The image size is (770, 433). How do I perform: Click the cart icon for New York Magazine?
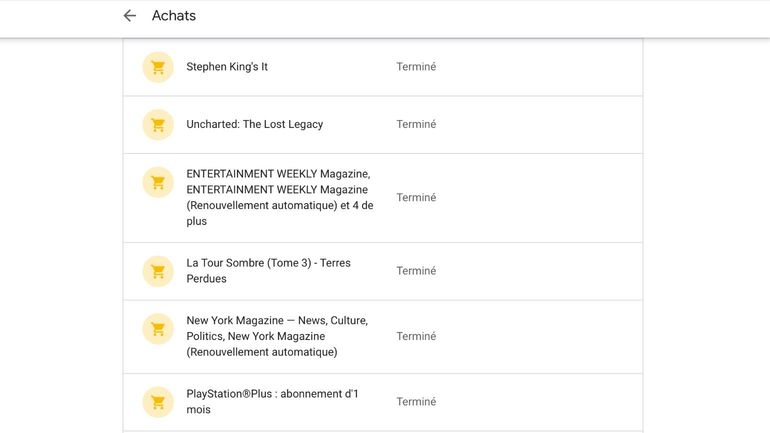coord(158,328)
